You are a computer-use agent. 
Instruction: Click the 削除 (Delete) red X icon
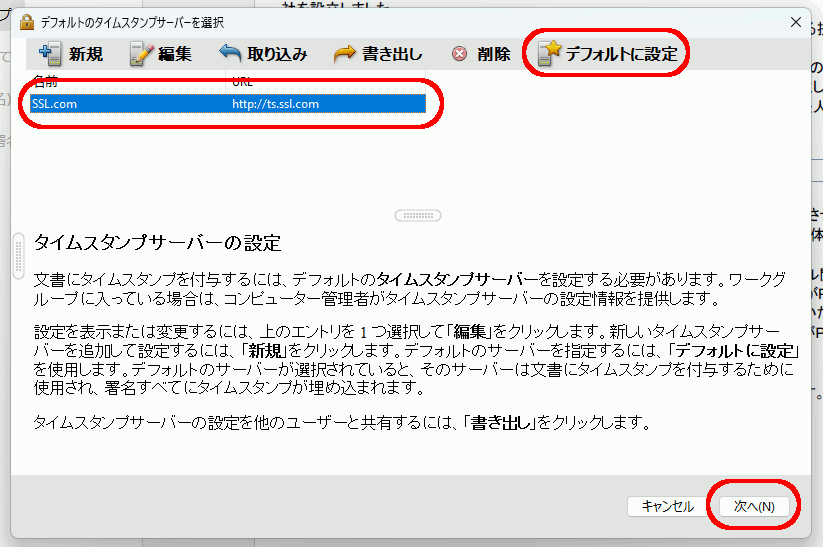[x=460, y=54]
